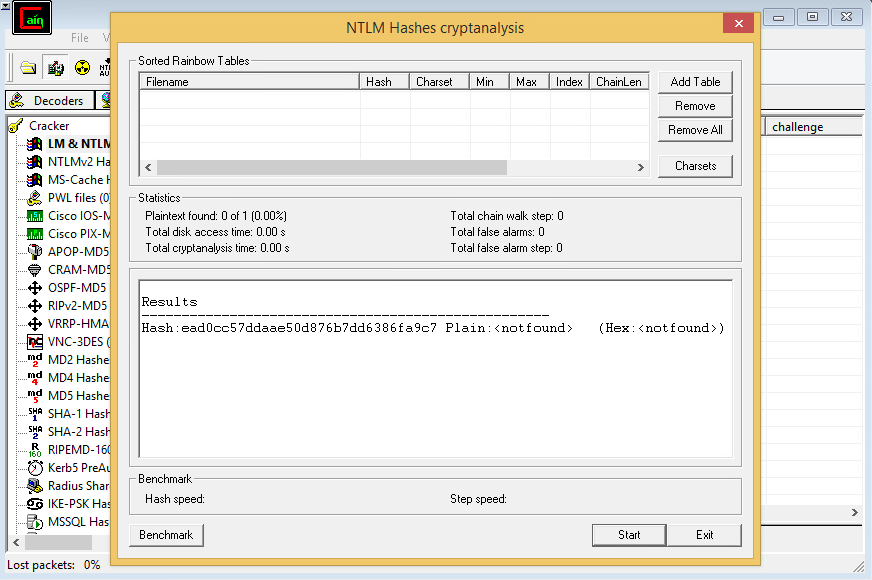Image resolution: width=872 pixels, height=580 pixels.
Task: Click the Max column header
Action: click(x=529, y=82)
